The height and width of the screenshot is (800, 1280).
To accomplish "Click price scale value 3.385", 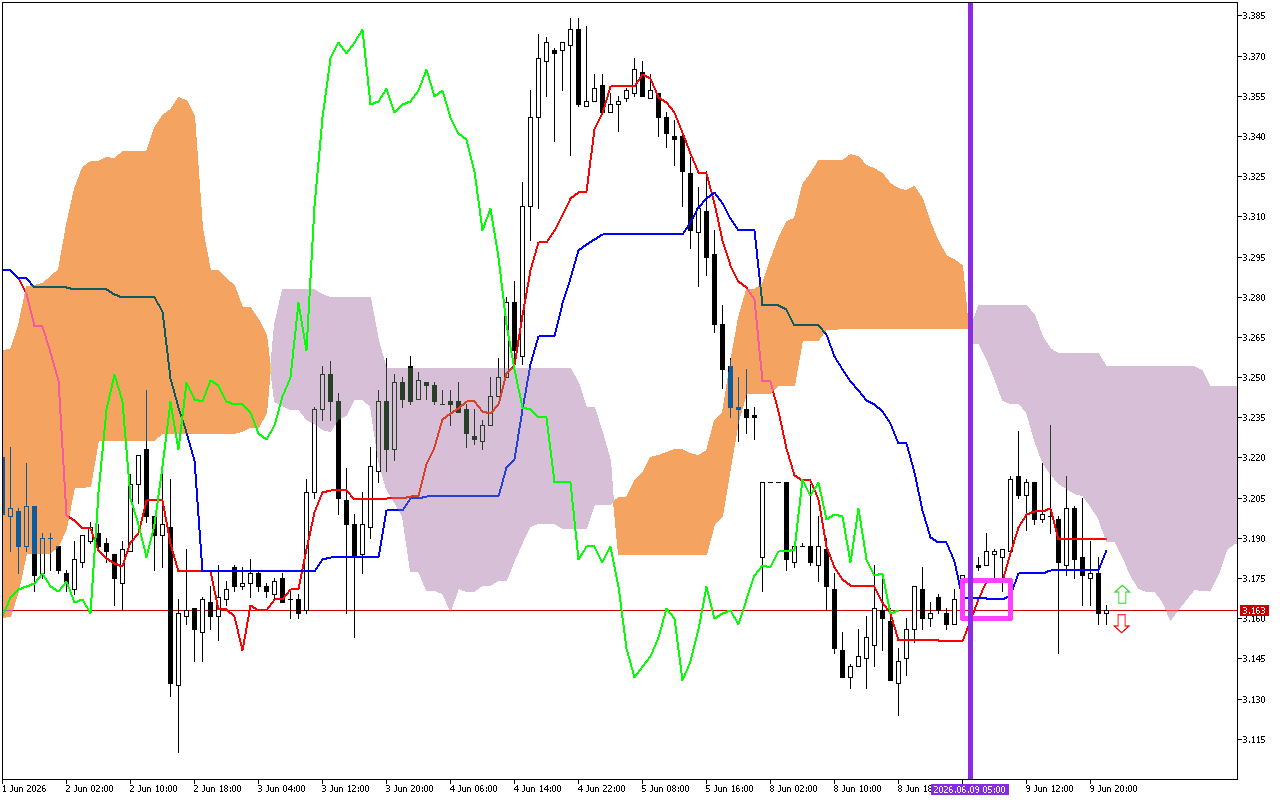I will point(1254,16).
